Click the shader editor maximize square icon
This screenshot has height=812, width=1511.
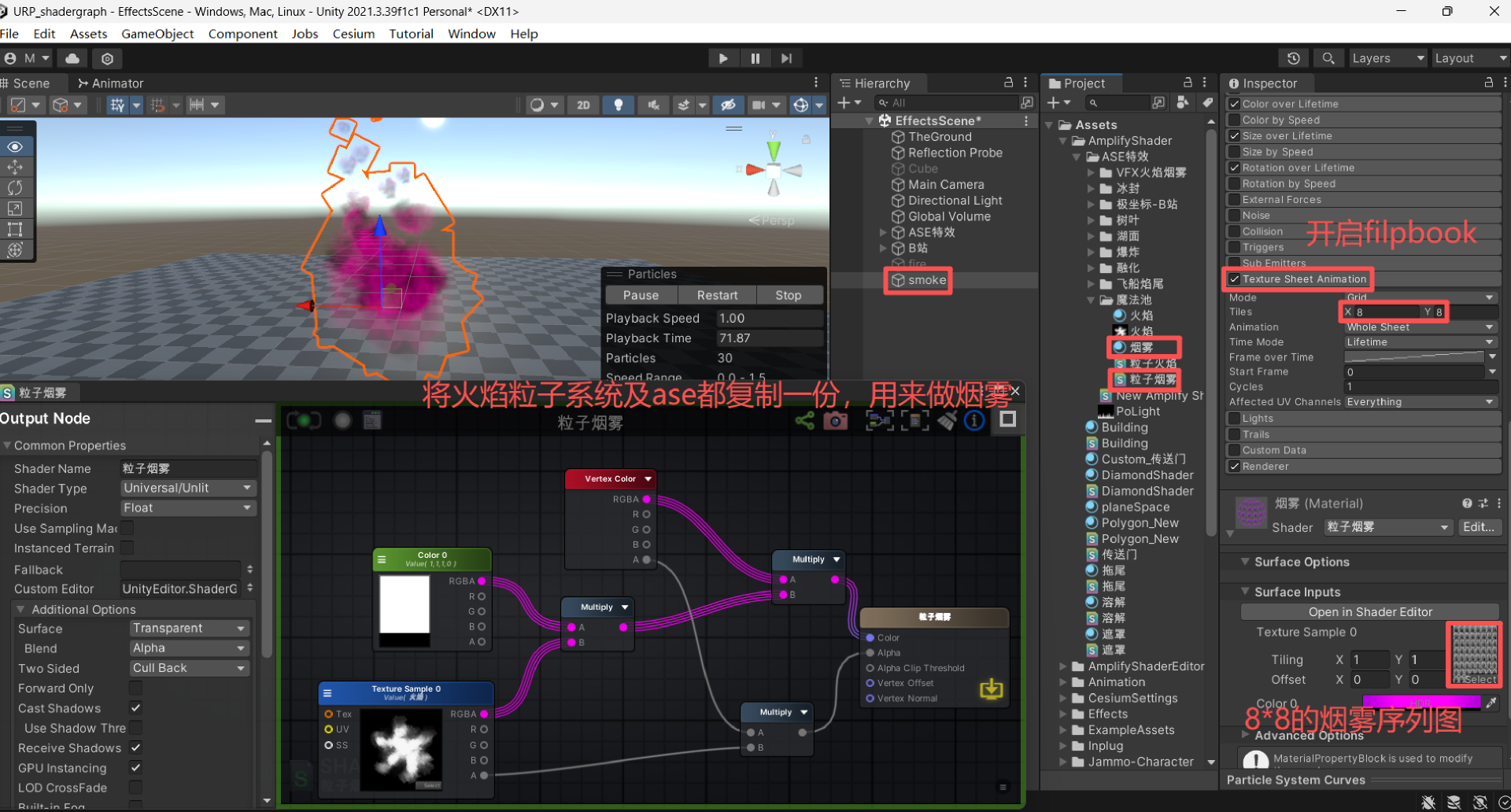pyautogui.click(x=1008, y=419)
